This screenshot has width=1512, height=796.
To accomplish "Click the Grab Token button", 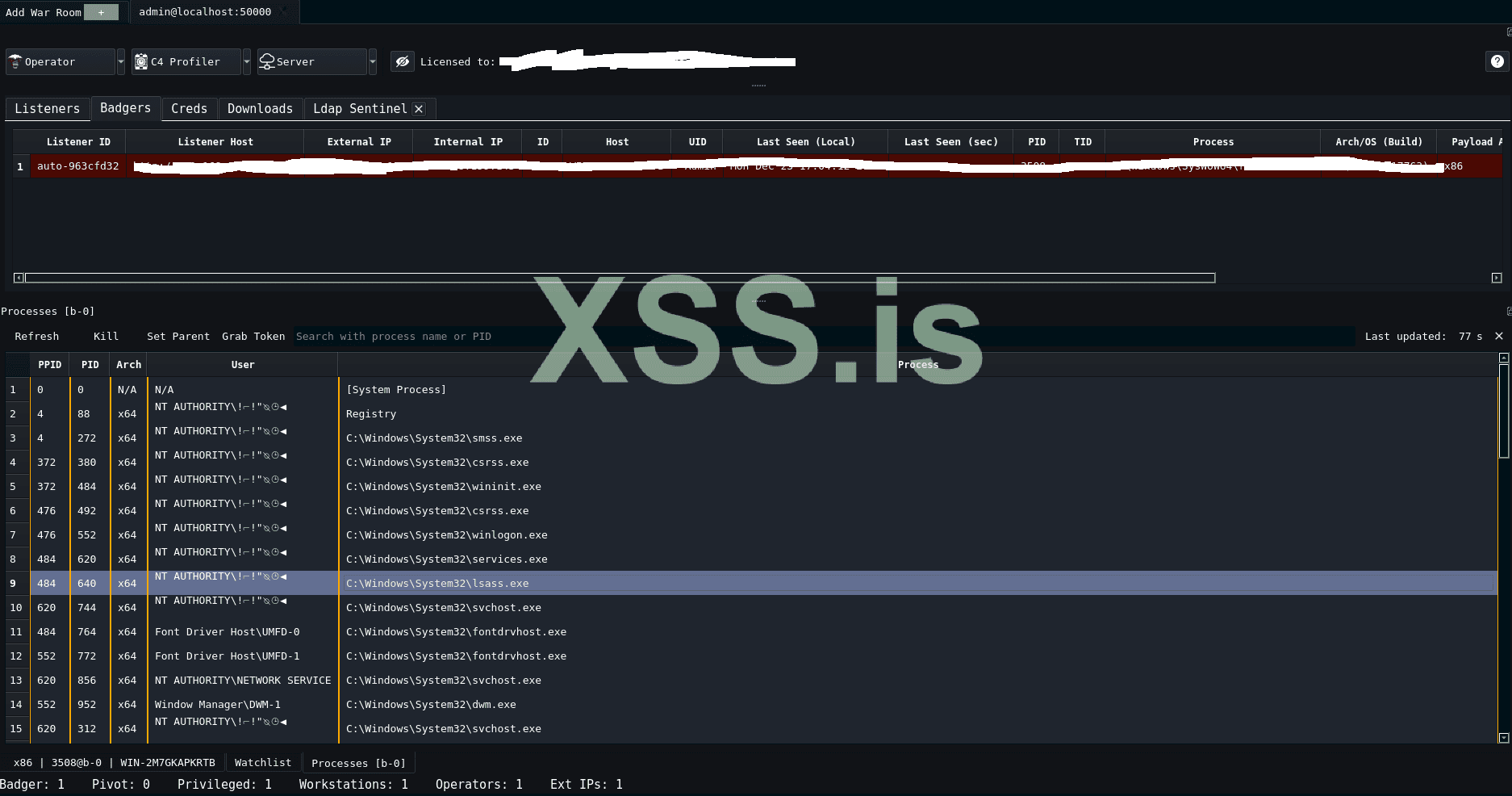I will tap(253, 336).
